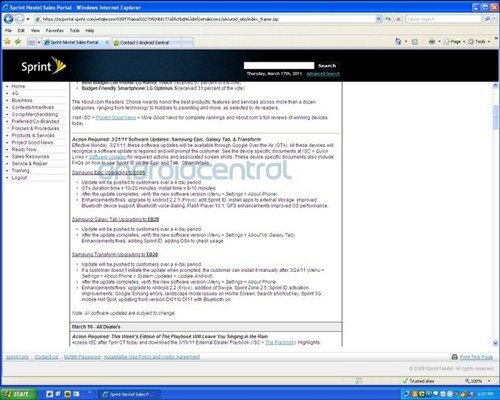Image resolution: width=500 pixels, height=400 pixels.
Task: Click Logout in left navigation
Action: pos(19,178)
